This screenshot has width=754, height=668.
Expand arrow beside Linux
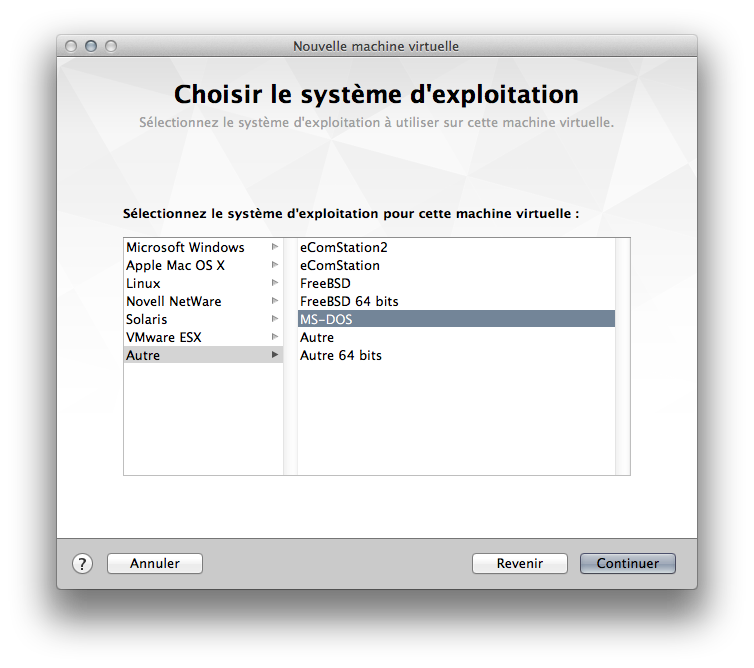[x=275, y=283]
